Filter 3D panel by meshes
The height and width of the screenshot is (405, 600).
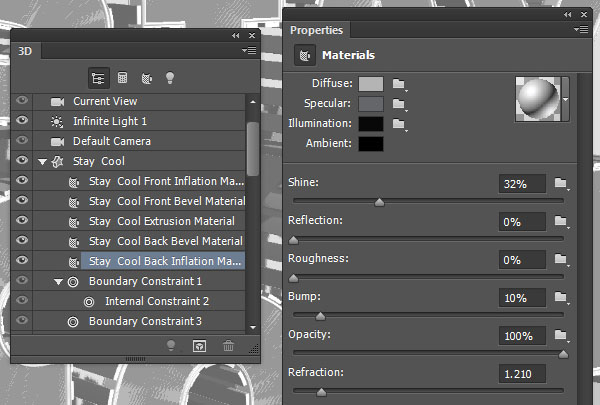click(x=122, y=78)
